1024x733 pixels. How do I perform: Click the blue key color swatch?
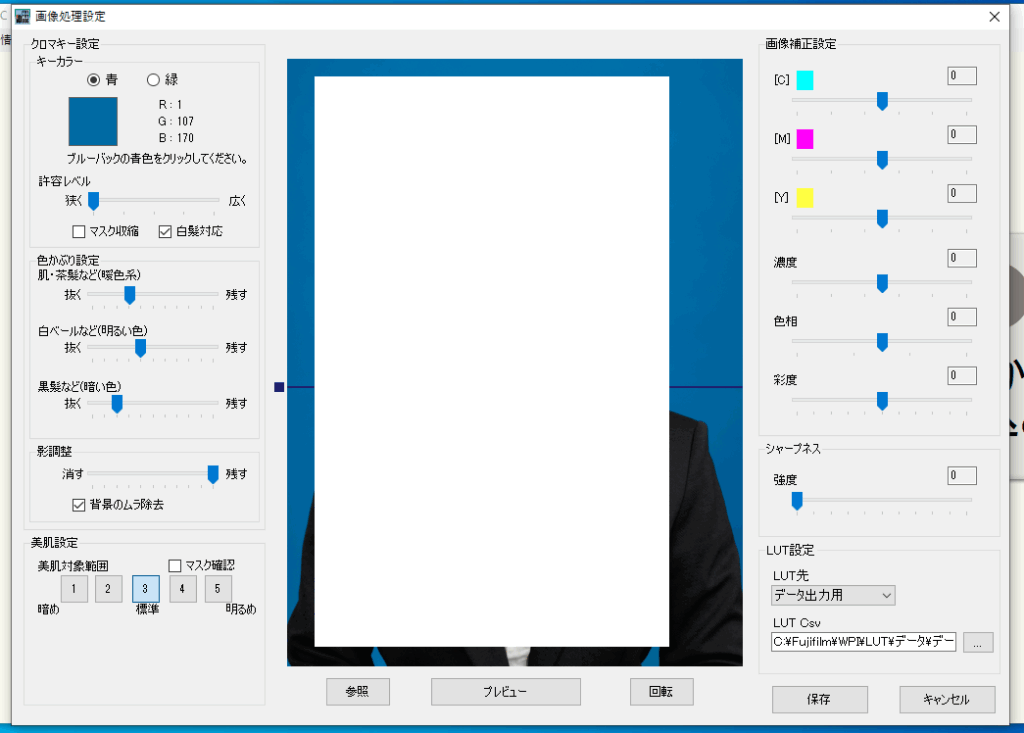click(x=92, y=121)
